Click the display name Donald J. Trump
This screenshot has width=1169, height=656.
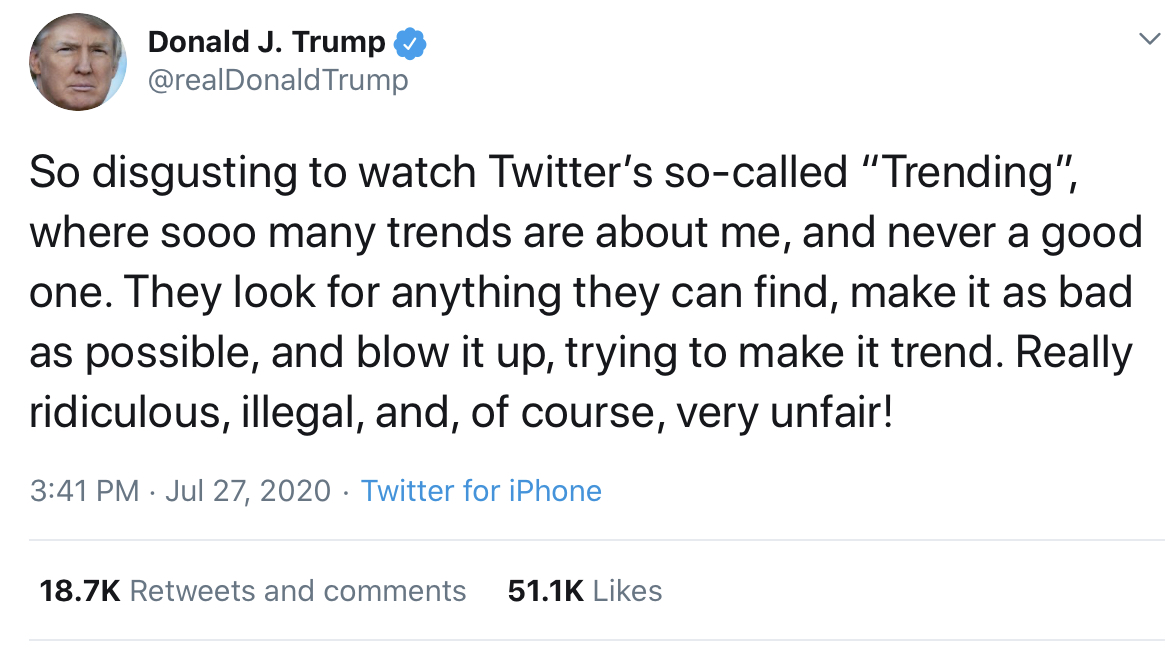[x=266, y=42]
